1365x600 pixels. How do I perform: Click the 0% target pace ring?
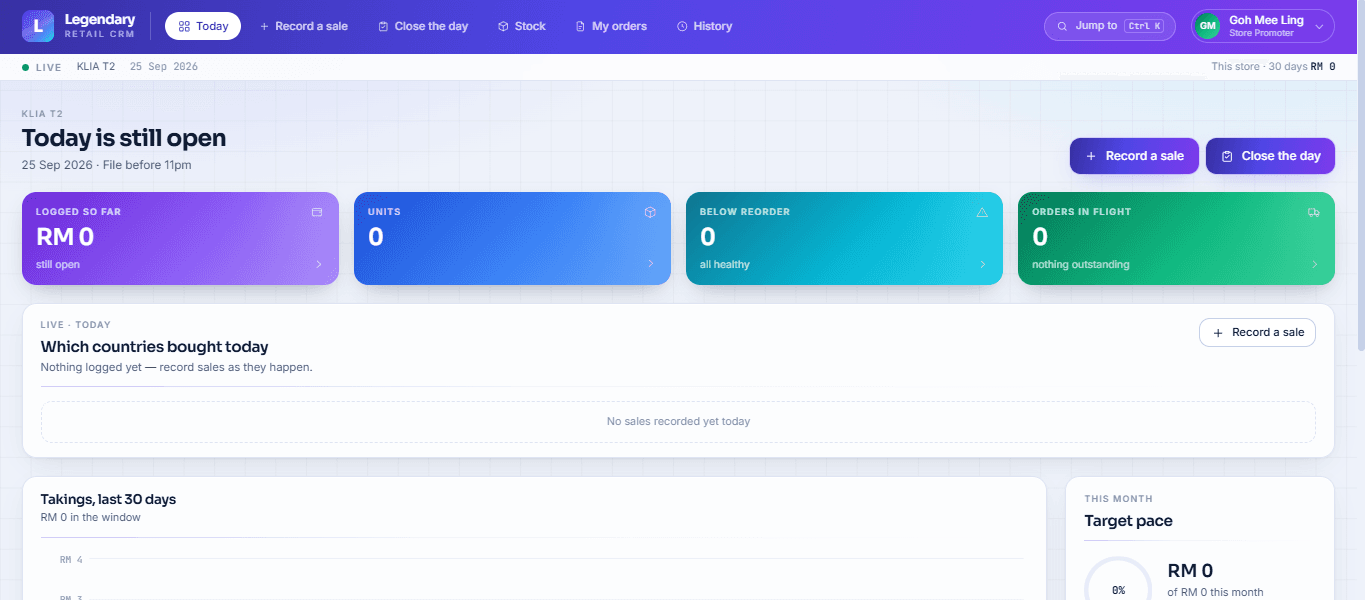click(x=1118, y=588)
